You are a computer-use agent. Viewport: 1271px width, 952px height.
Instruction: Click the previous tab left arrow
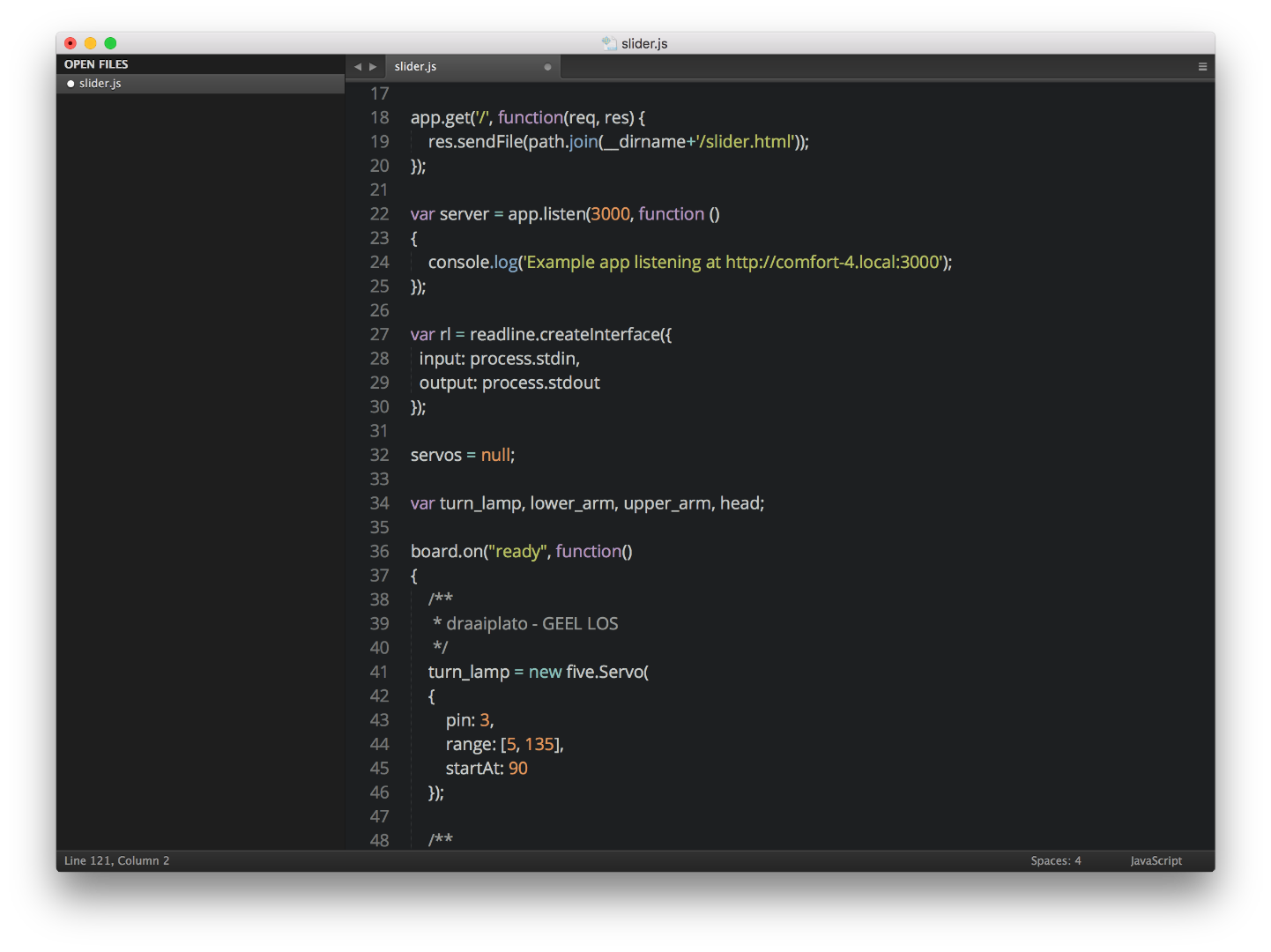click(x=358, y=67)
